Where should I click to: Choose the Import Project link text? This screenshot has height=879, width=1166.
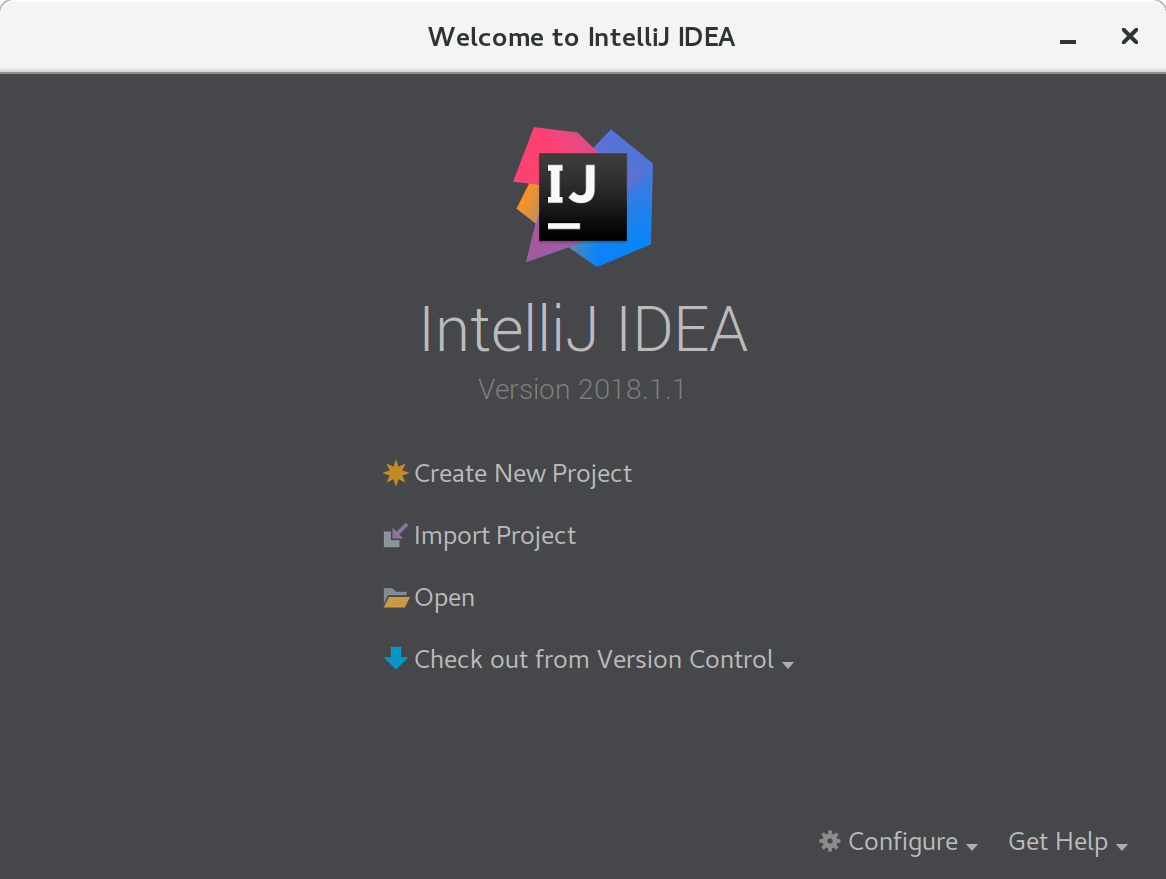pyautogui.click(x=495, y=536)
